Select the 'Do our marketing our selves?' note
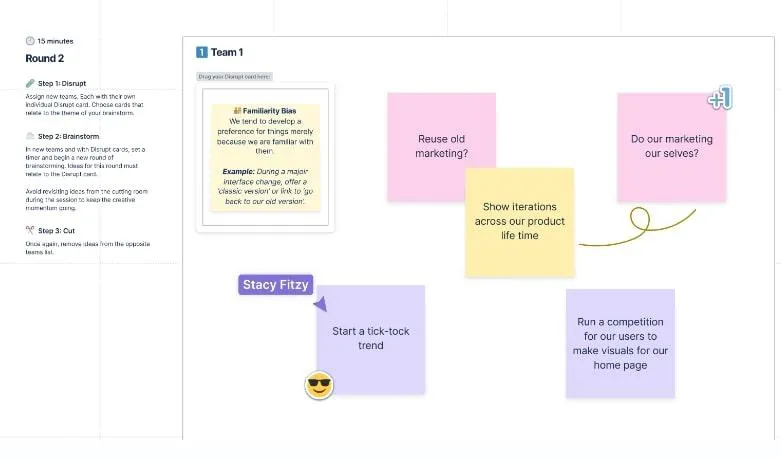The width and height of the screenshot is (781, 460). 671,147
